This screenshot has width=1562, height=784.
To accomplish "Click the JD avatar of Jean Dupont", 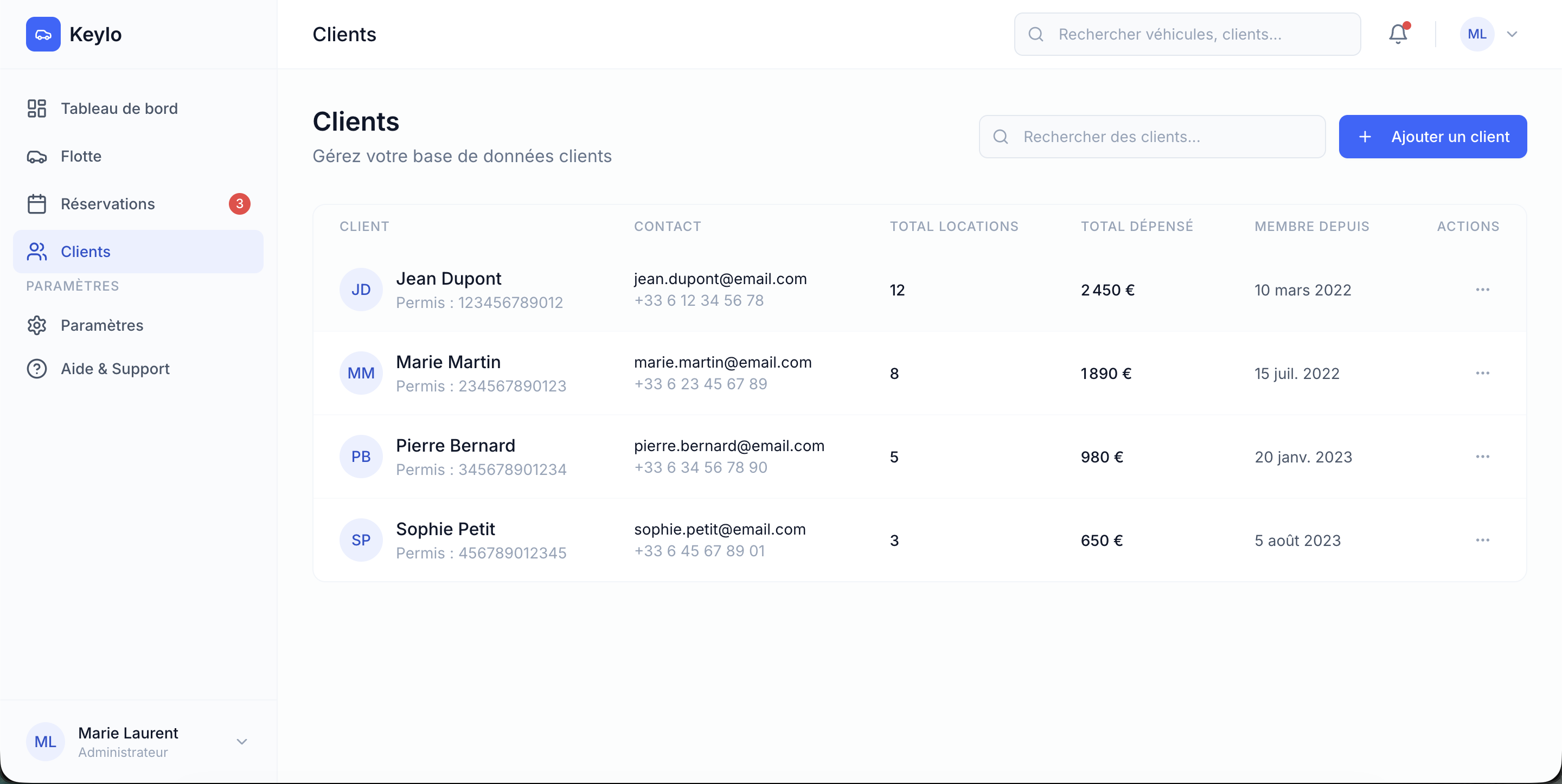I will tap(361, 290).
